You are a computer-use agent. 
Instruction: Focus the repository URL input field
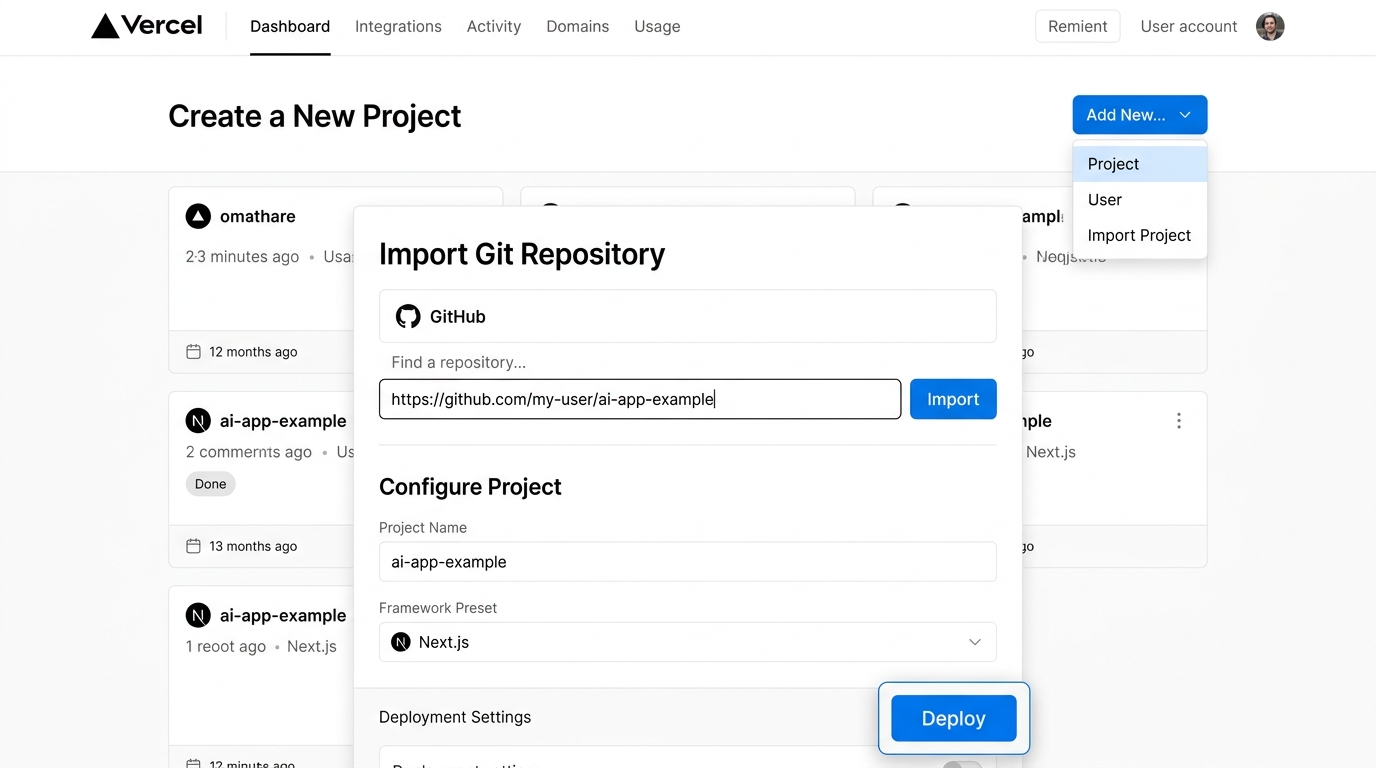click(640, 399)
